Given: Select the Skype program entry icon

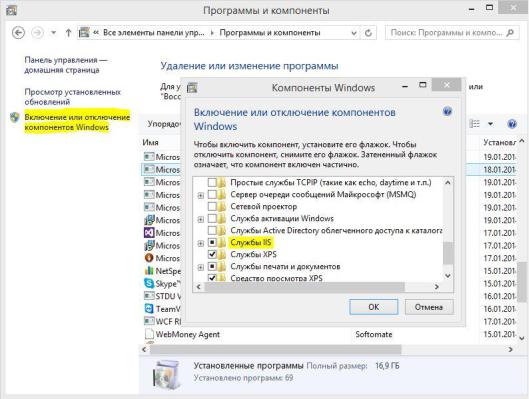Looking at the screenshot, I should point(149,283).
